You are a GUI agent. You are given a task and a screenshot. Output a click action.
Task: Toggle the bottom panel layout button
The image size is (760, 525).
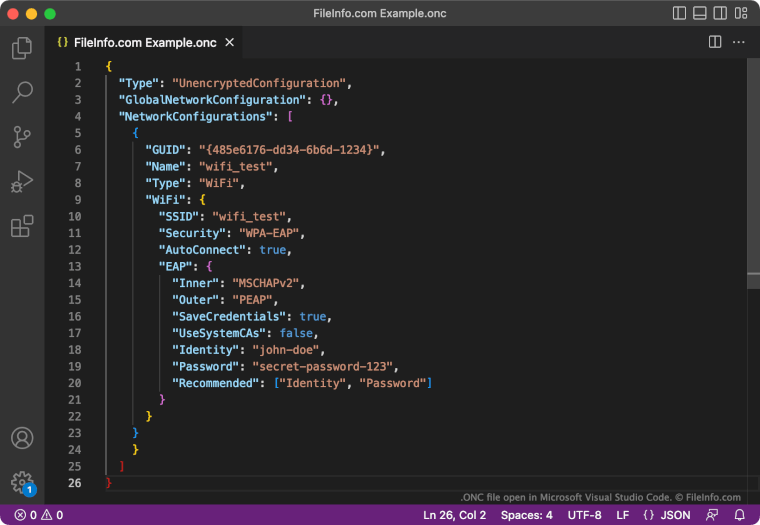(700, 14)
